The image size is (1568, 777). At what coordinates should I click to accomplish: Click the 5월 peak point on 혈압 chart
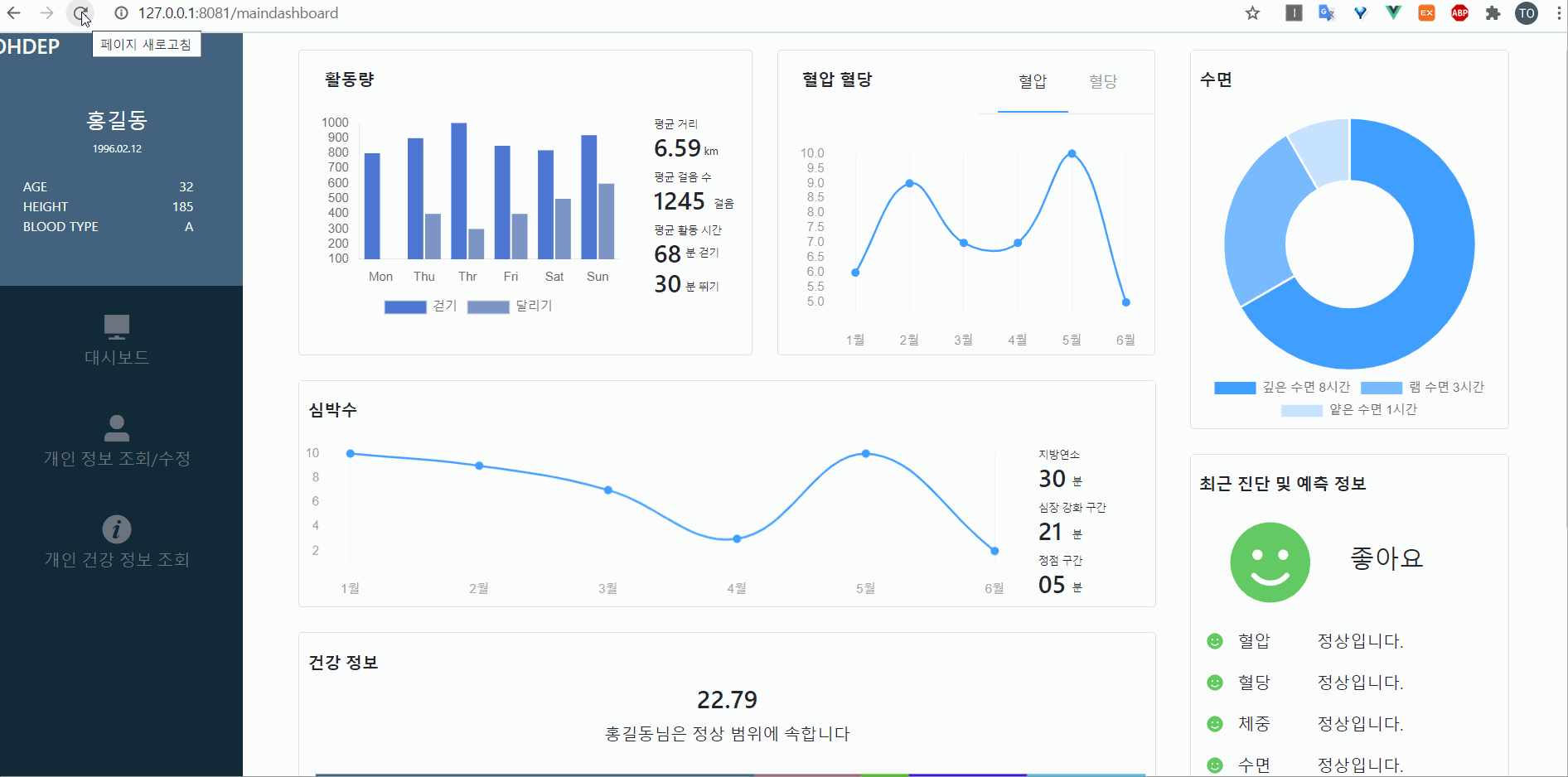click(1072, 154)
